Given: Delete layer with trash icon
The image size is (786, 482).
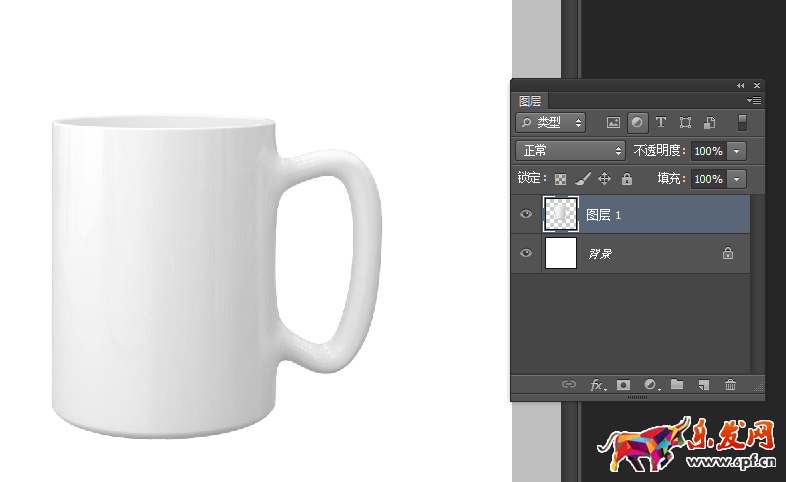Looking at the screenshot, I should click(x=730, y=385).
